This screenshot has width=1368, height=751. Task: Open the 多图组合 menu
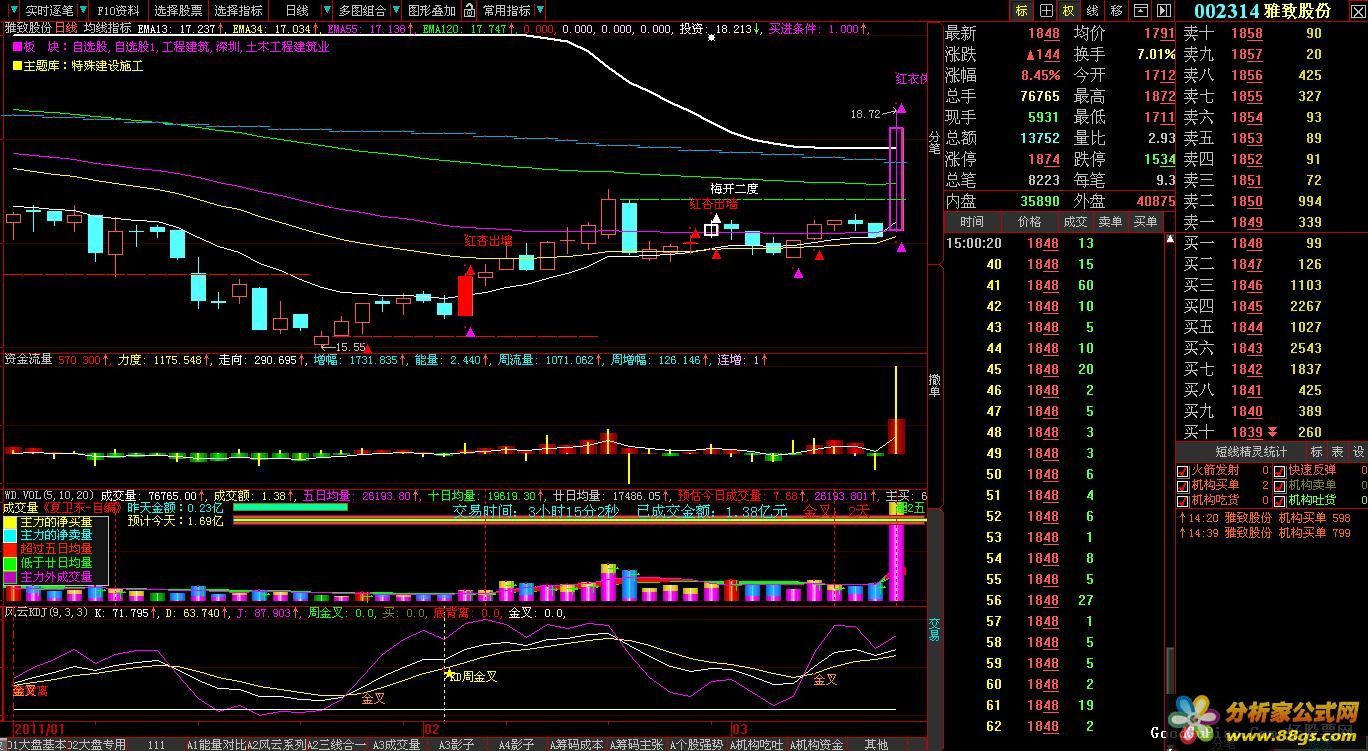(362, 10)
